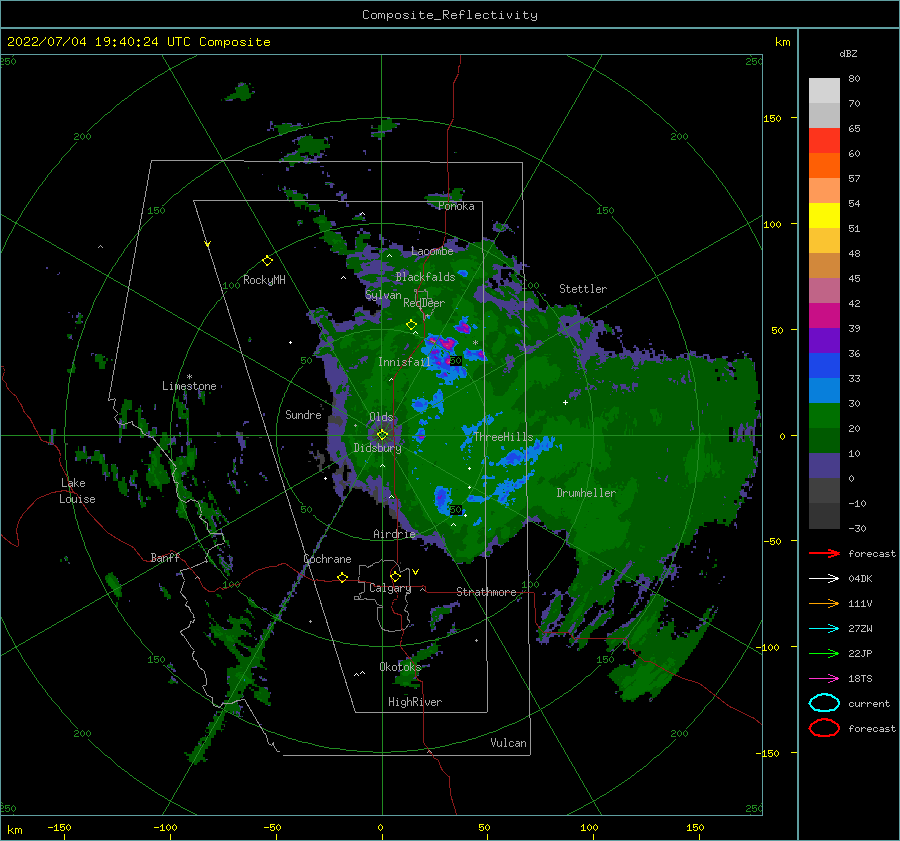Screen dimensions: 900x841
Task: Click the Blackfalds label on map
Action: pyautogui.click(x=425, y=277)
